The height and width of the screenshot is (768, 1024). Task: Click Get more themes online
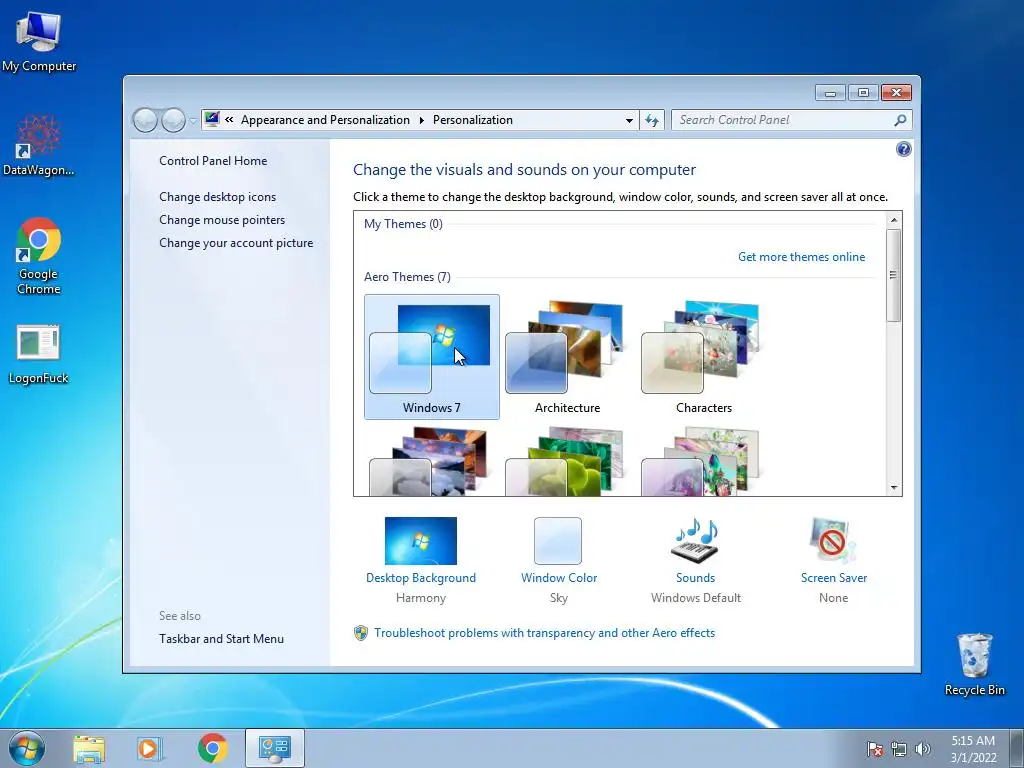click(x=801, y=257)
